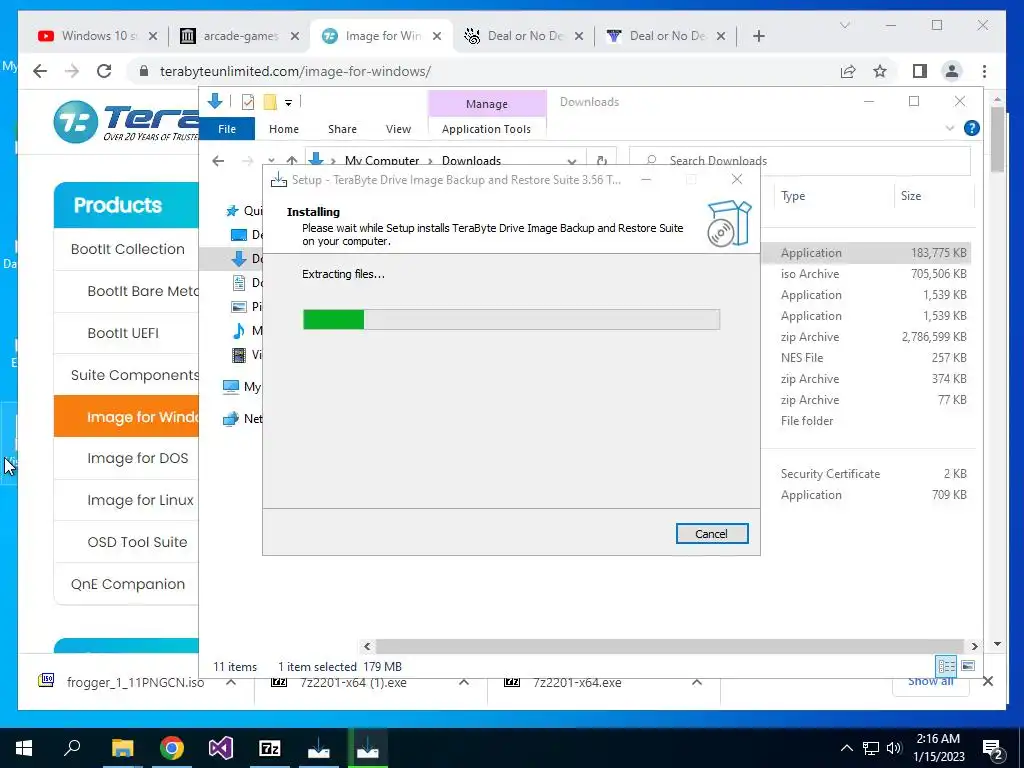Cancel the TeraByte setup installation

(712, 534)
